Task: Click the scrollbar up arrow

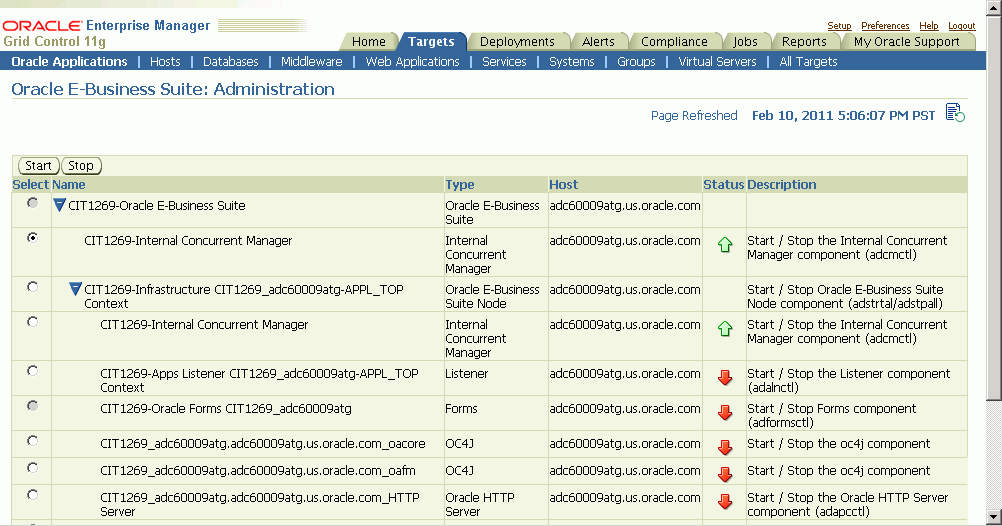Action: pos(994,8)
